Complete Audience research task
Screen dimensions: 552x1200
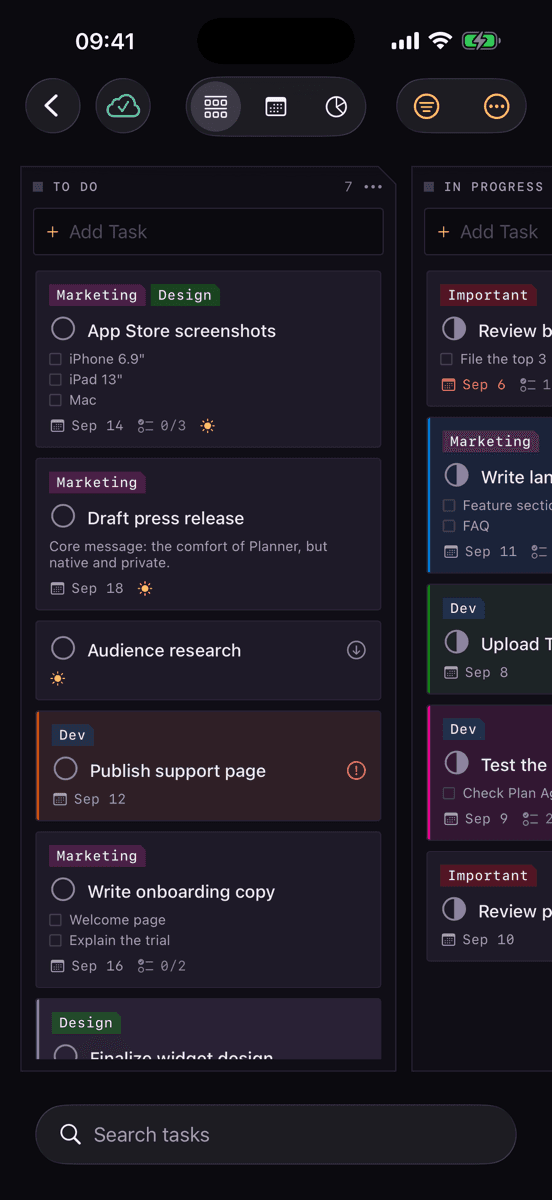pos(63,648)
